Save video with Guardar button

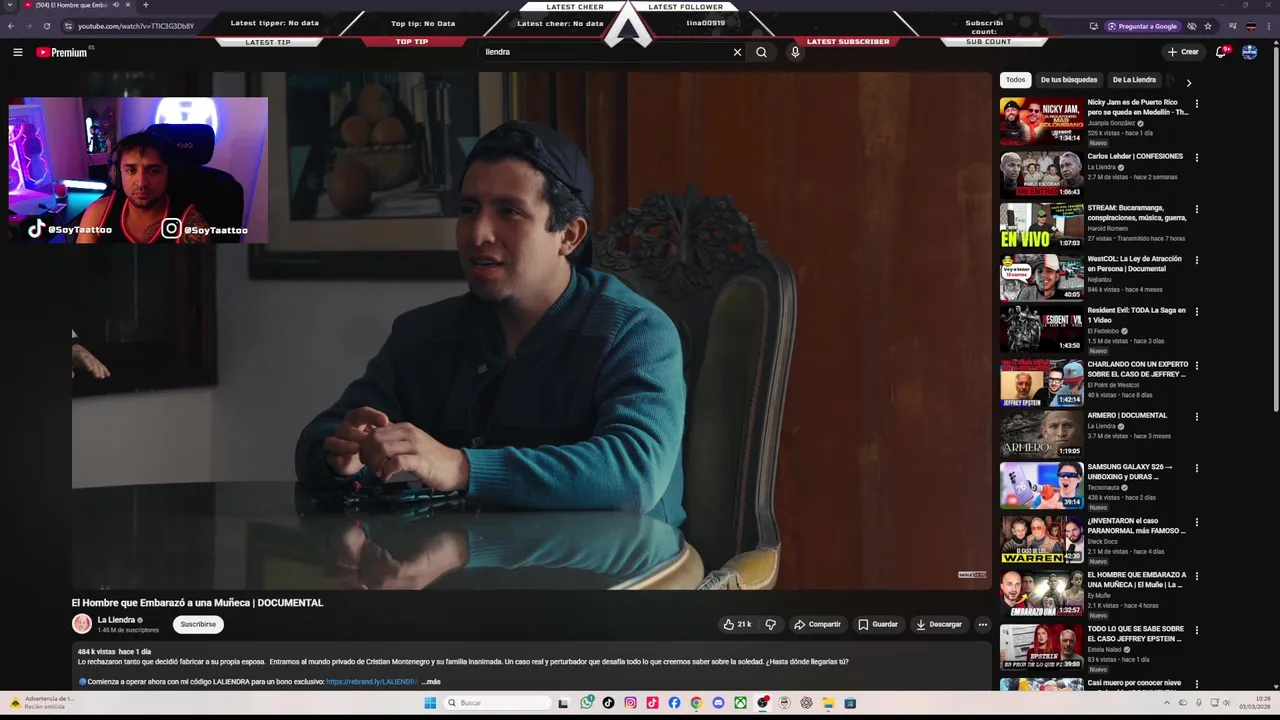(x=877, y=624)
